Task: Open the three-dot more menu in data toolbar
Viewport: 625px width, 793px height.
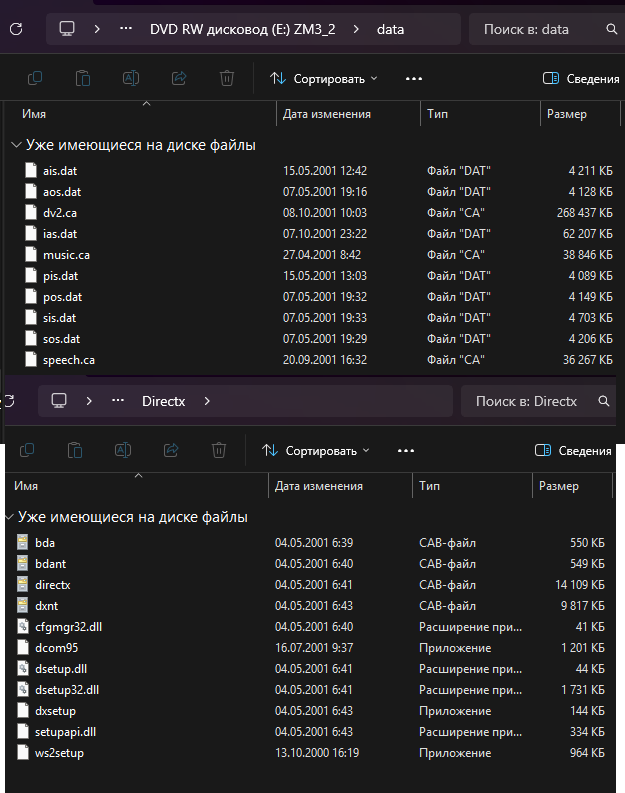Action: pos(414,78)
